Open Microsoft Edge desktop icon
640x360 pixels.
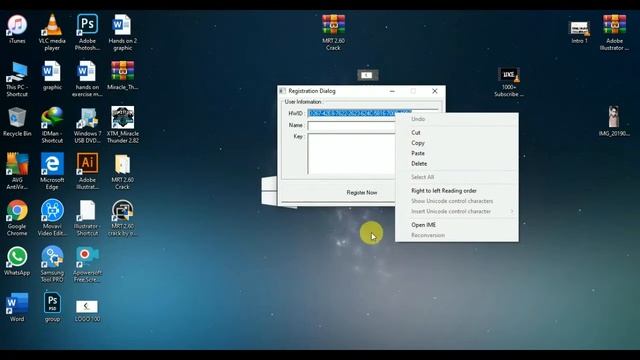click(x=52, y=164)
